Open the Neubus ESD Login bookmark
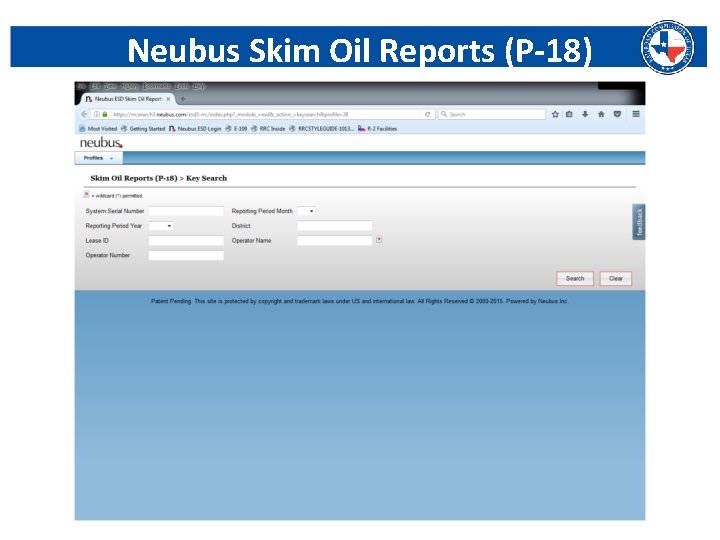The height and width of the screenshot is (540, 720). point(195,129)
